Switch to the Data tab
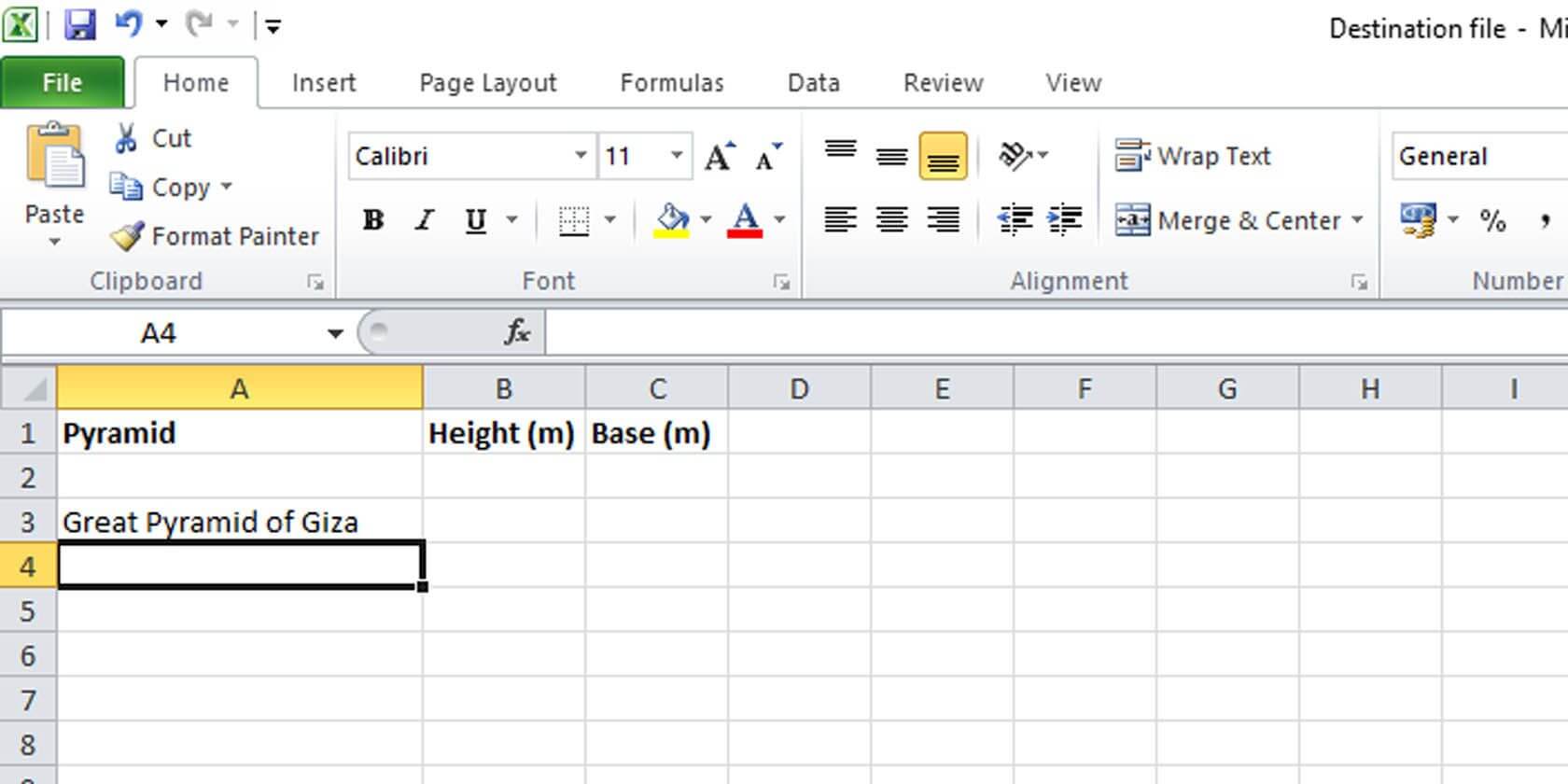 tap(814, 83)
